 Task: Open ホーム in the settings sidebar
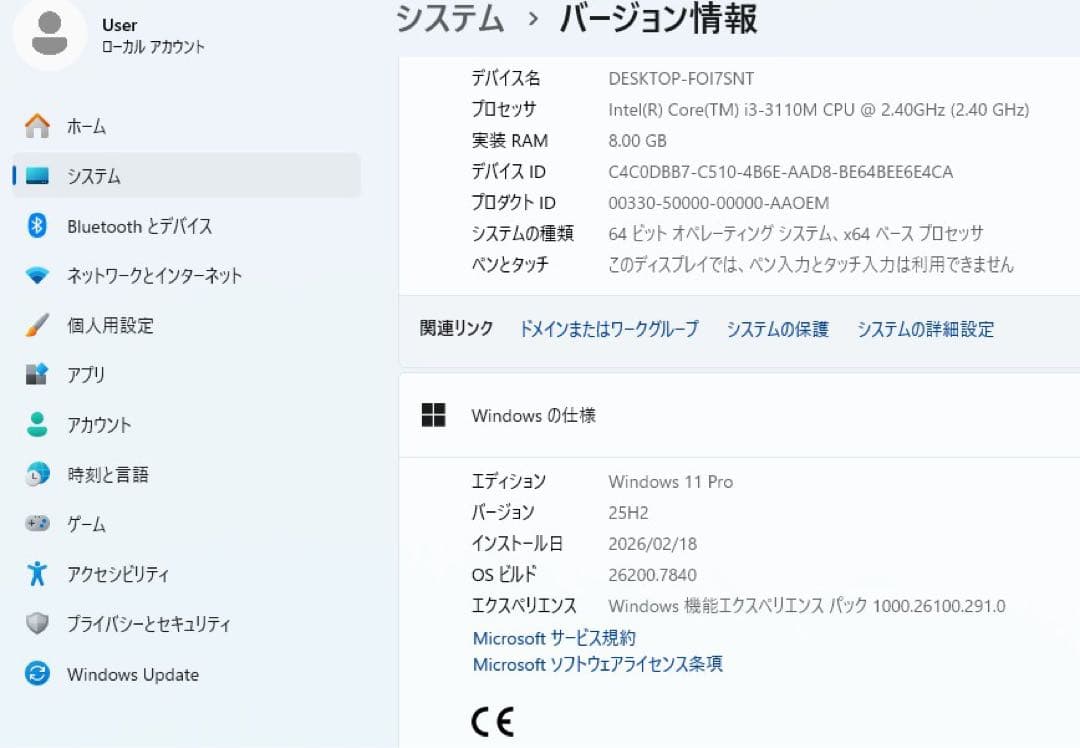(187, 126)
